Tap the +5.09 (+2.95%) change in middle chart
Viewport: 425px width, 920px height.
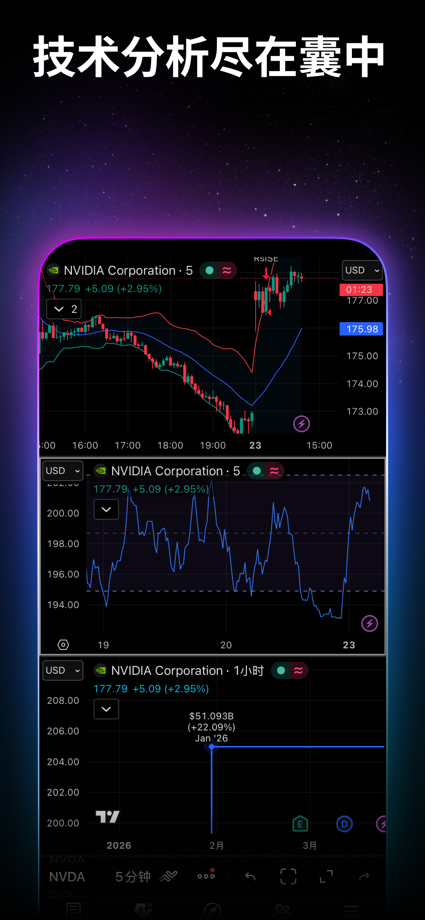click(x=170, y=489)
